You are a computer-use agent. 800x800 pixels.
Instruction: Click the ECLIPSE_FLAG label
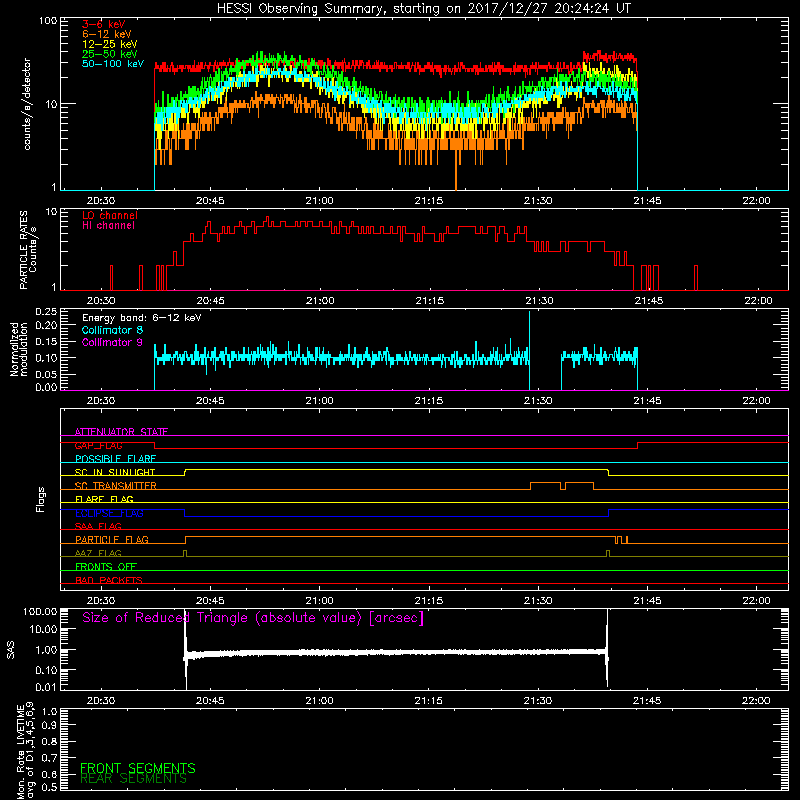(x=109, y=513)
